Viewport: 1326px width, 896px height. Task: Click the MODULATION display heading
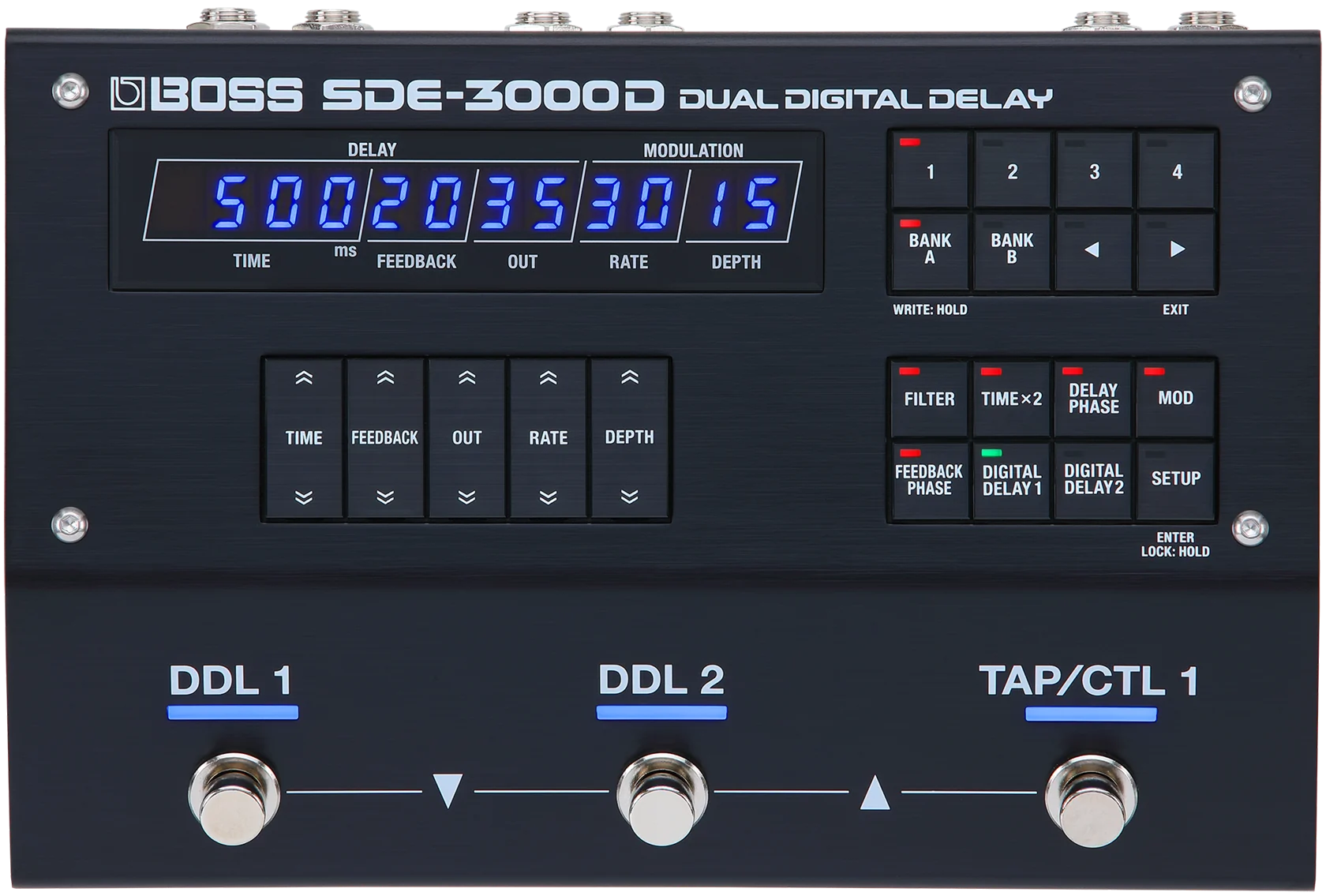click(x=693, y=151)
